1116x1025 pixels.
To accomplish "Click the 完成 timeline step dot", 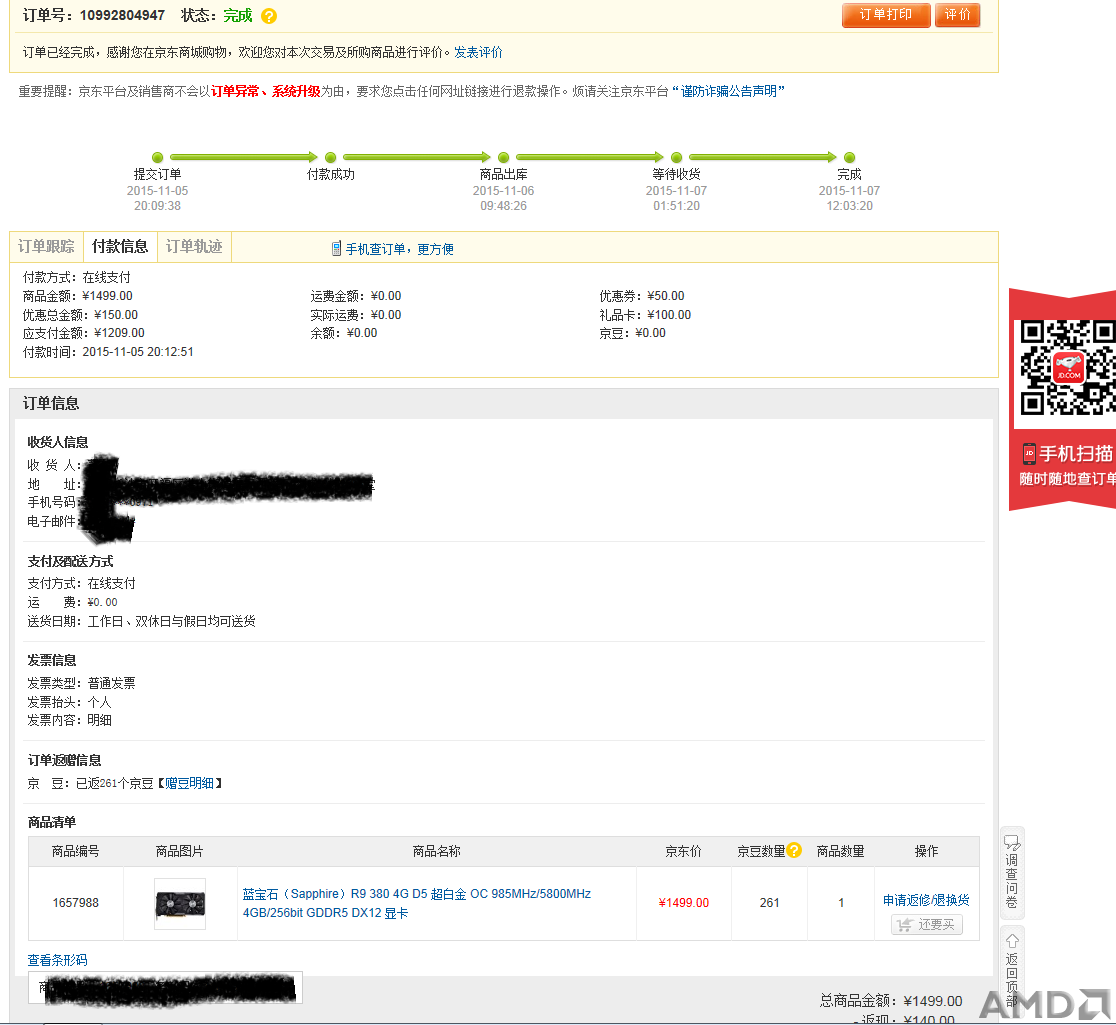I will pyautogui.click(x=849, y=157).
